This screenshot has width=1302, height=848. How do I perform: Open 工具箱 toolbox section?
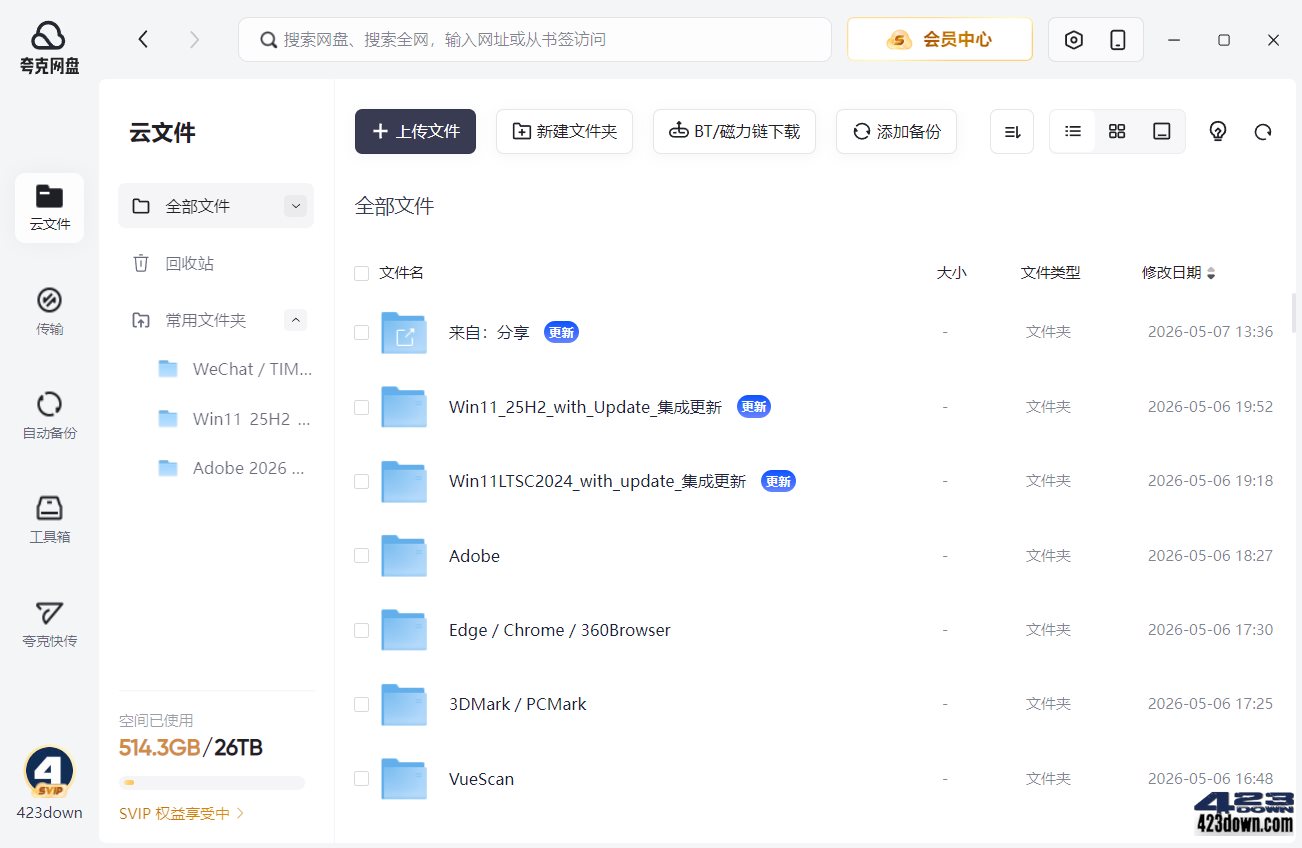[49, 519]
